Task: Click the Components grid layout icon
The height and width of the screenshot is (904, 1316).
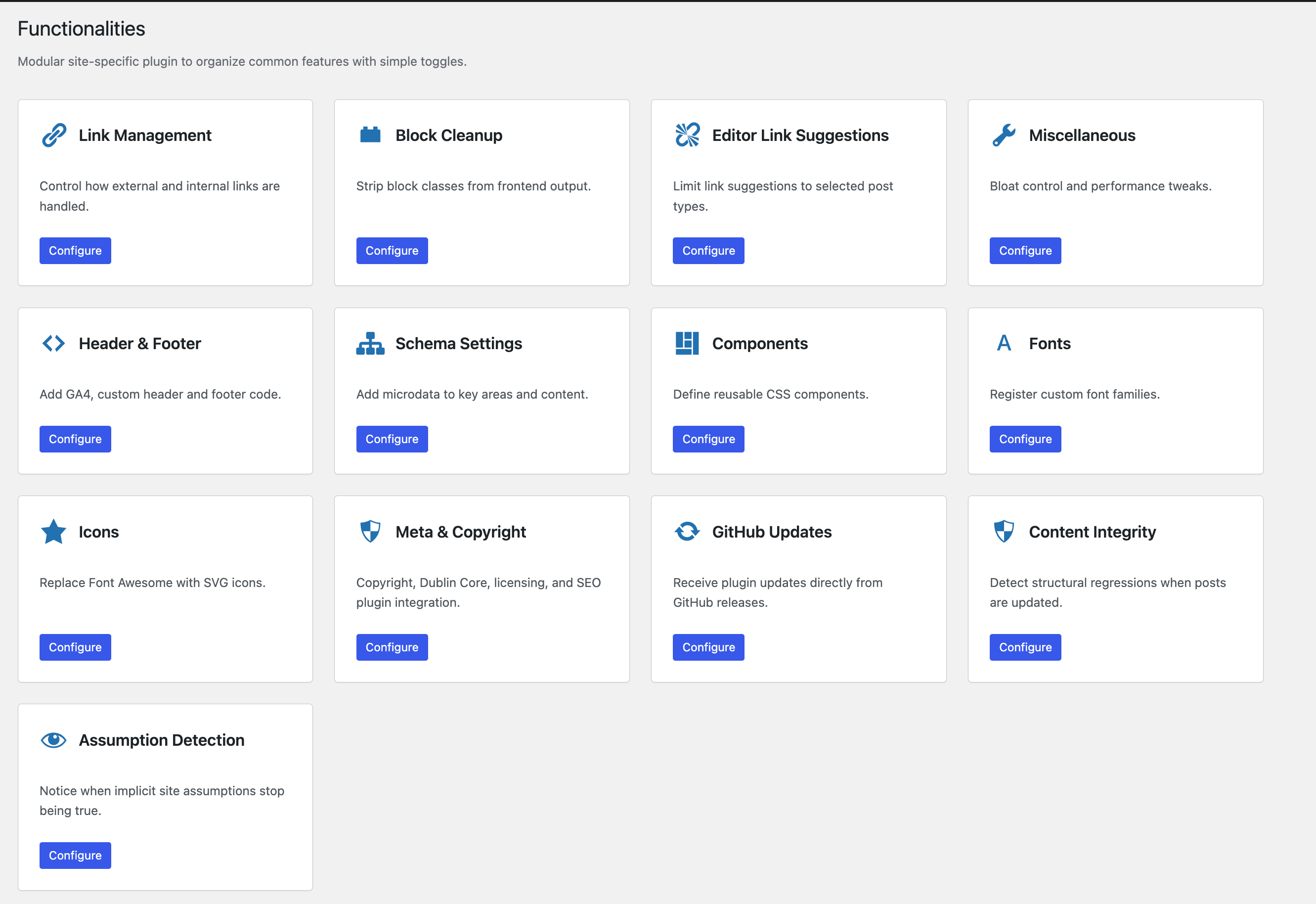Action: tap(687, 343)
